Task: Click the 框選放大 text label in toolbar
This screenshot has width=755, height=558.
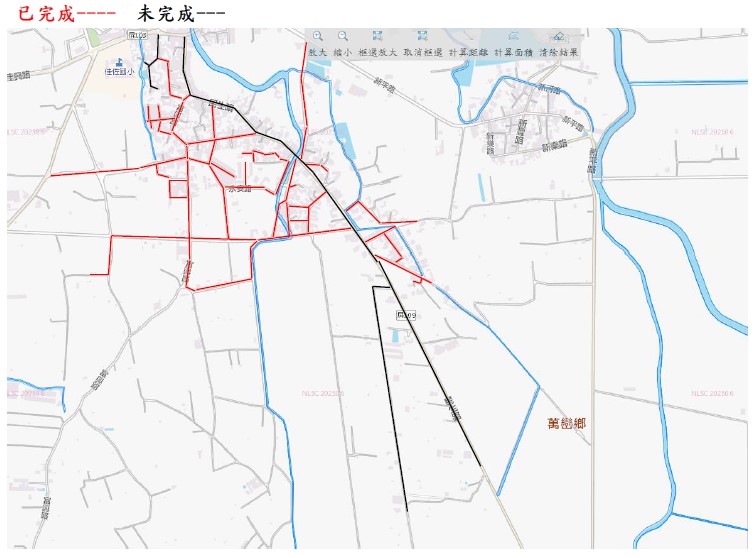Action: [377, 50]
